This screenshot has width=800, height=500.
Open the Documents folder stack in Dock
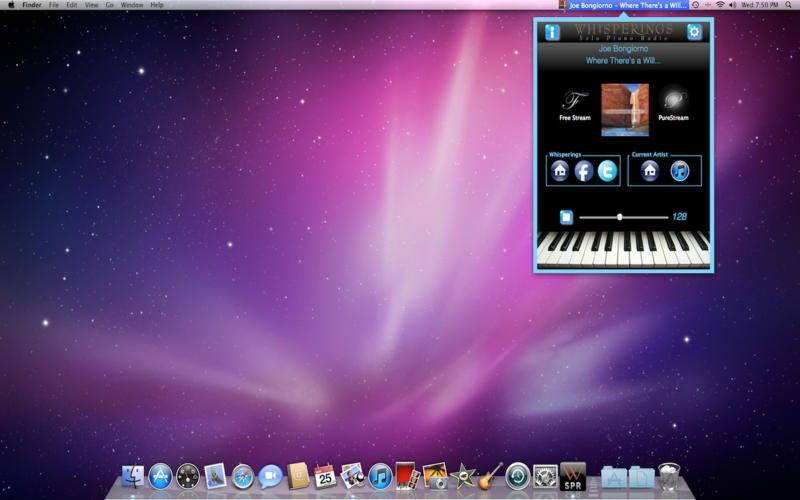(x=642, y=477)
